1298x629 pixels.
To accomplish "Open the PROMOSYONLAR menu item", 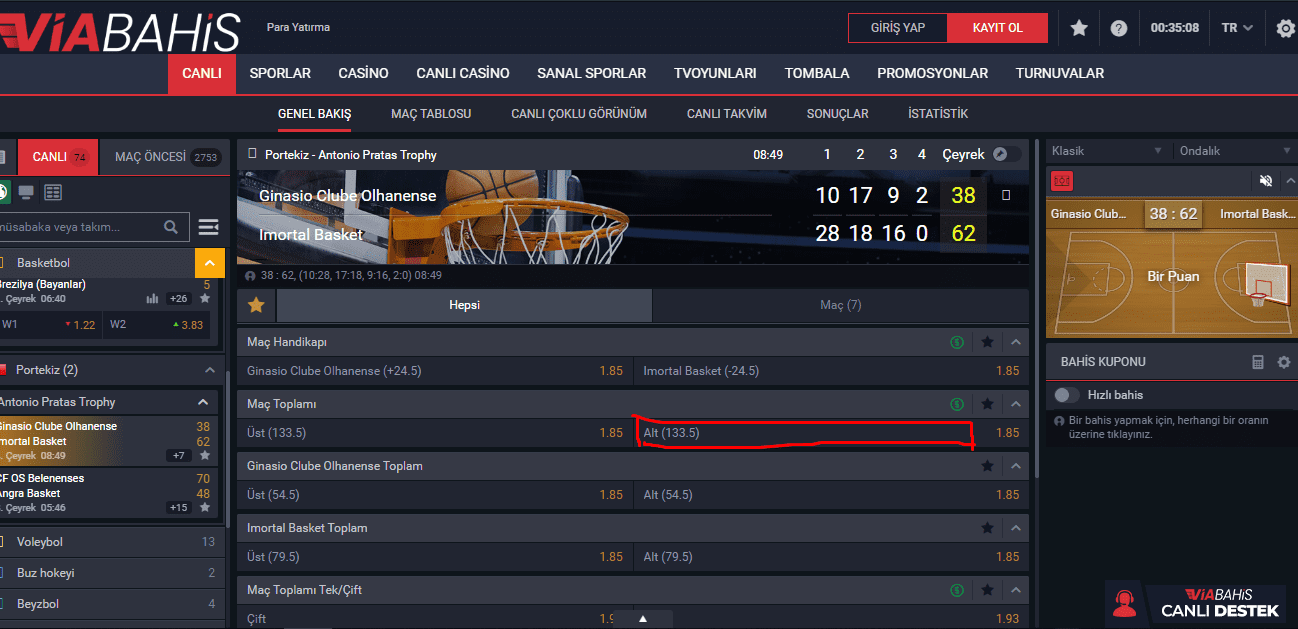I will coord(932,73).
